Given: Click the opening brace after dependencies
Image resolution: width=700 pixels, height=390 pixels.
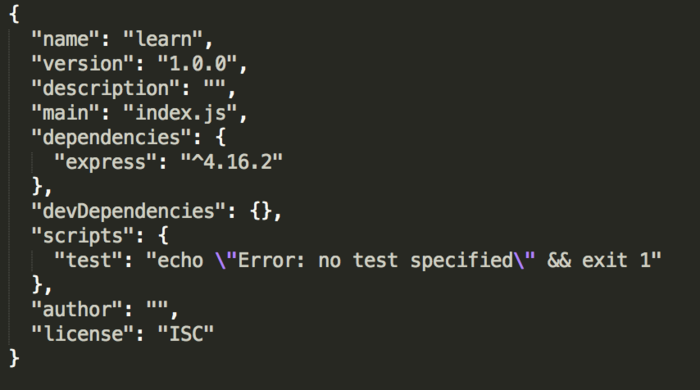Looking at the screenshot, I should pyautogui.click(x=221, y=137).
